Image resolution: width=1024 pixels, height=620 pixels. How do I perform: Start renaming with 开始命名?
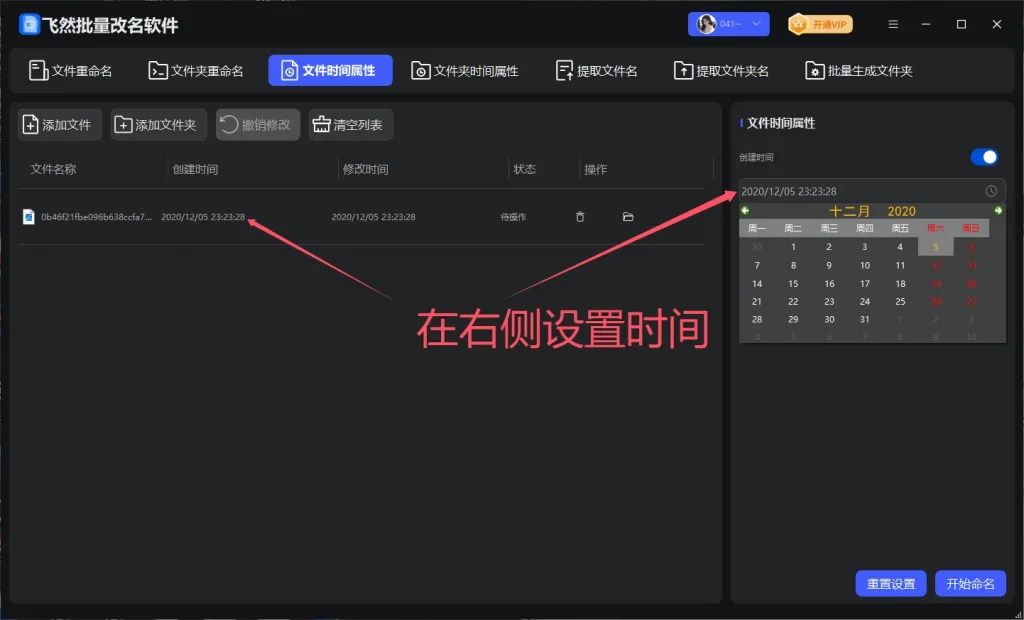(x=970, y=583)
